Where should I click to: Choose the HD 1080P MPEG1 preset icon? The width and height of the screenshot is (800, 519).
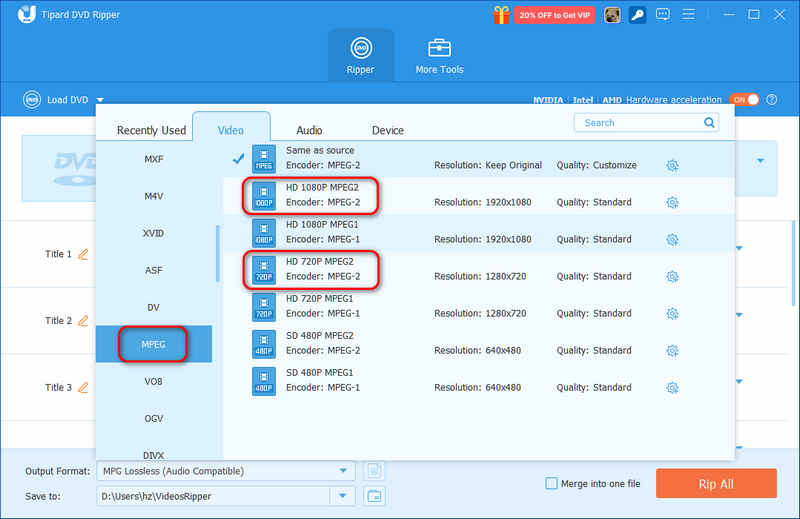pyautogui.click(x=264, y=233)
